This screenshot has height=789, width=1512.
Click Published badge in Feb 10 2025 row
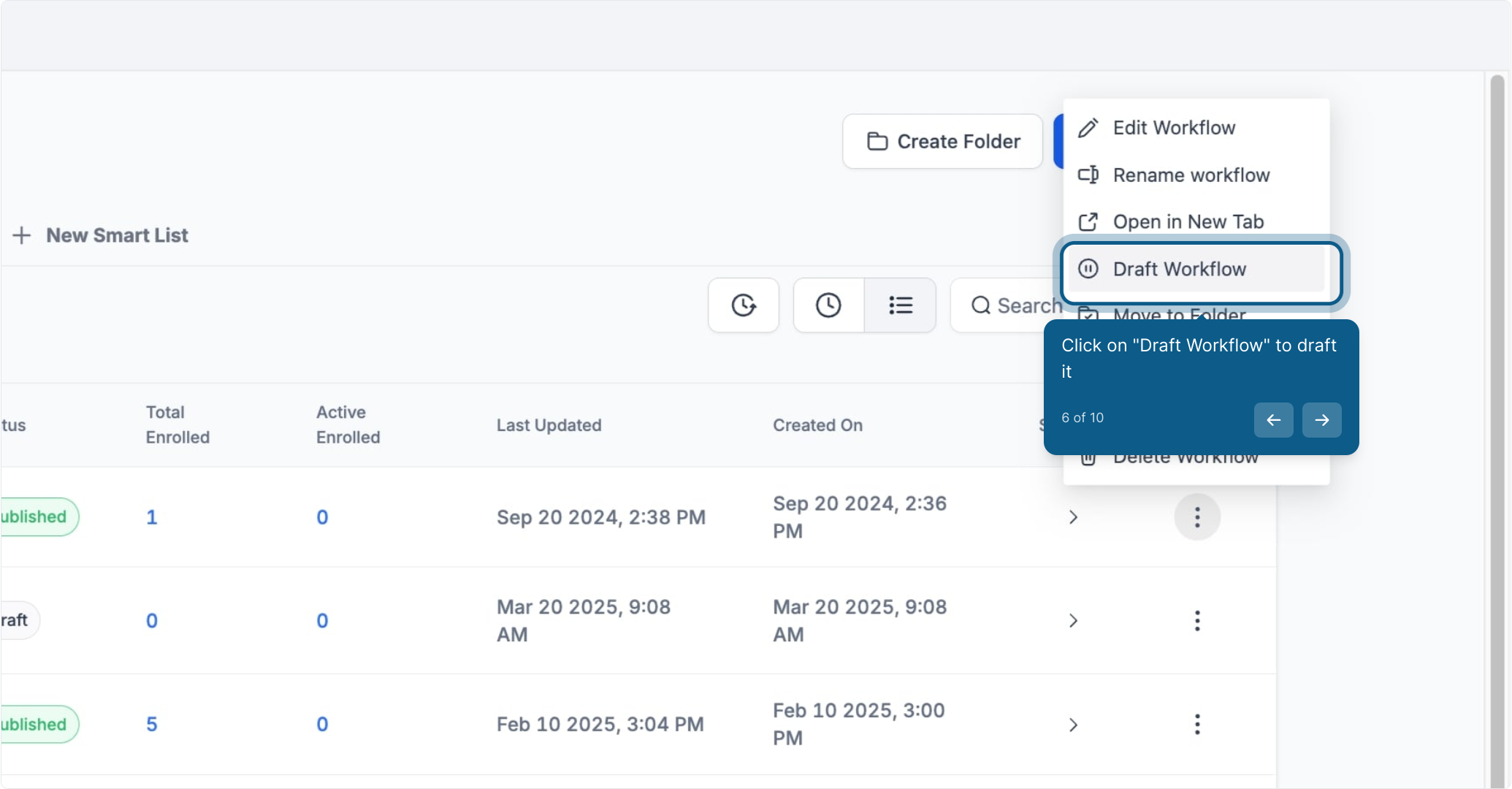pyautogui.click(x=39, y=725)
